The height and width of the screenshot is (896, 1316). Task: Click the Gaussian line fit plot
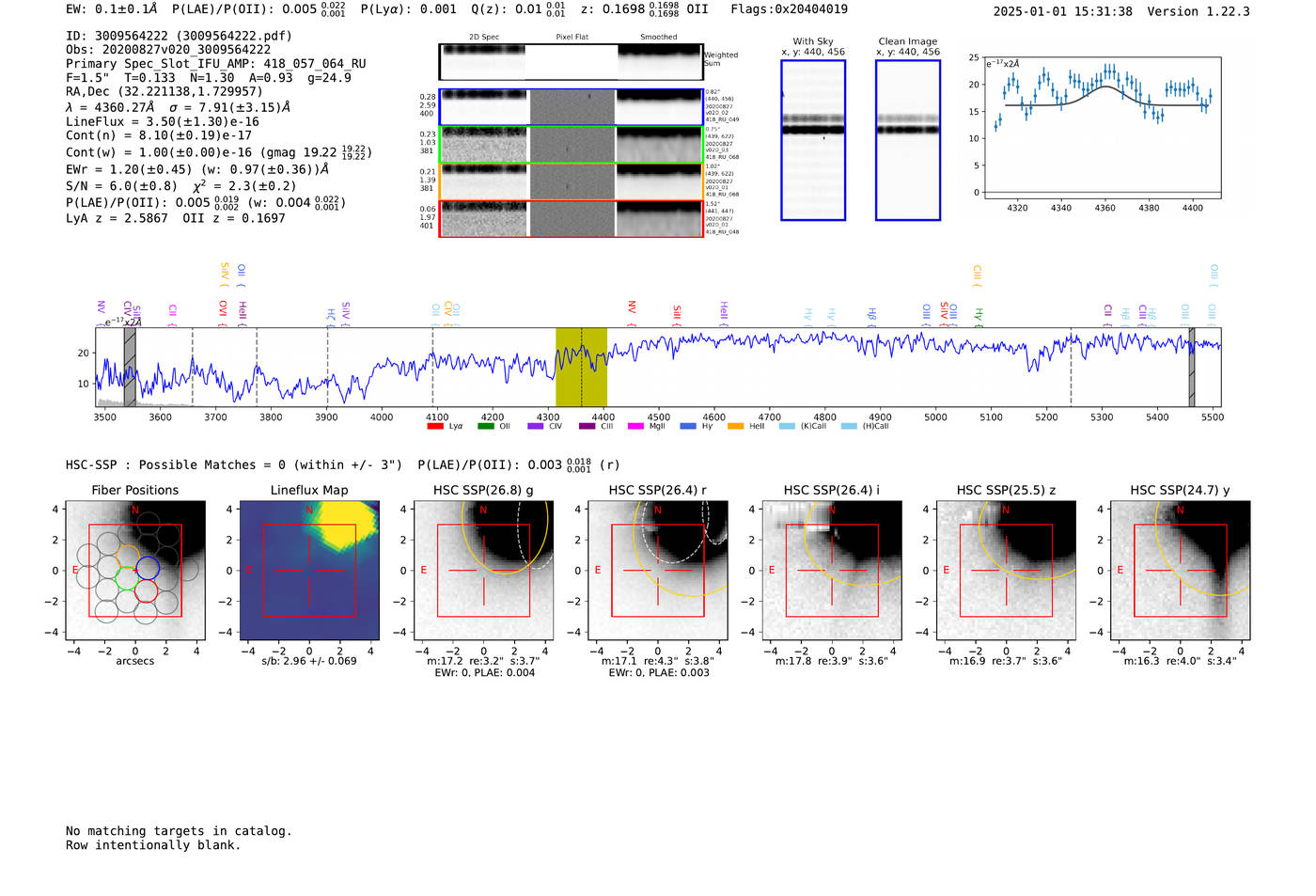click(1102, 127)
